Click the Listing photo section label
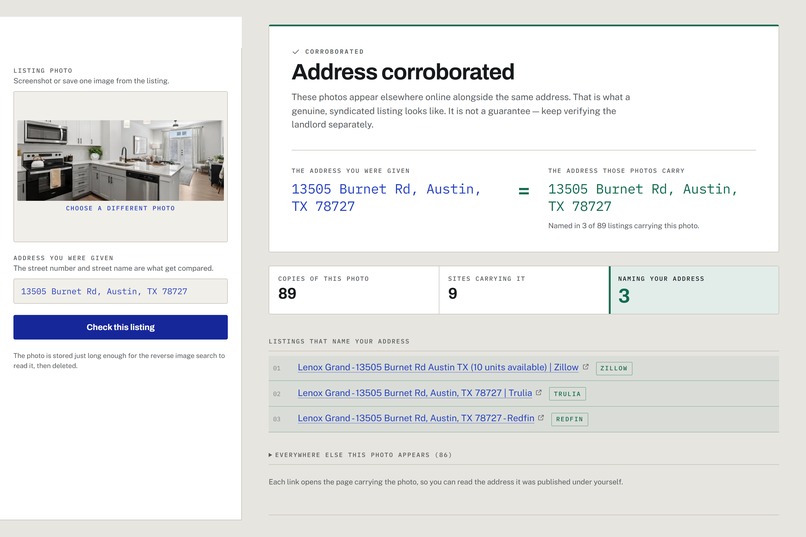806x537 pixels. click(43, 70)
